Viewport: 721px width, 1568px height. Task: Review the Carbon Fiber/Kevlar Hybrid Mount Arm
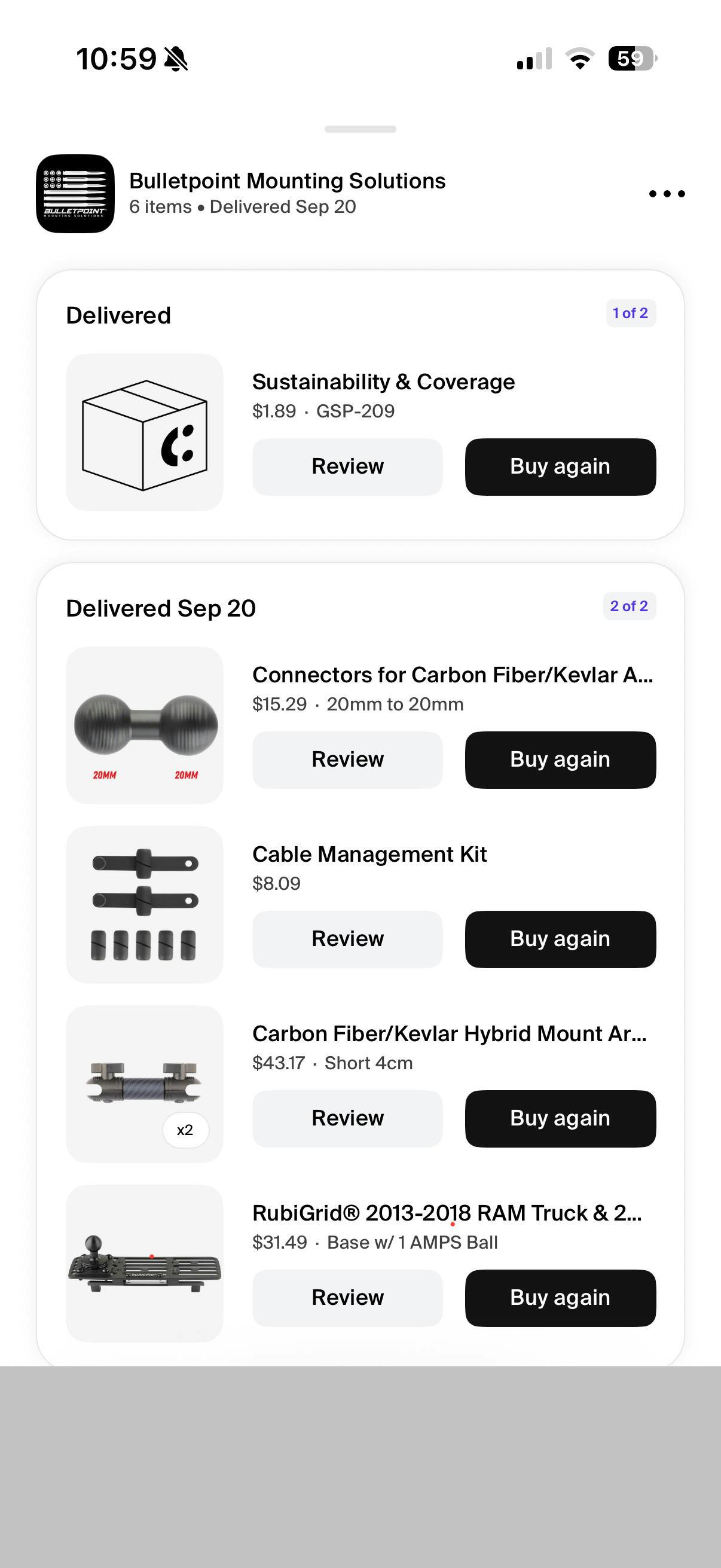pos(347,1119)
